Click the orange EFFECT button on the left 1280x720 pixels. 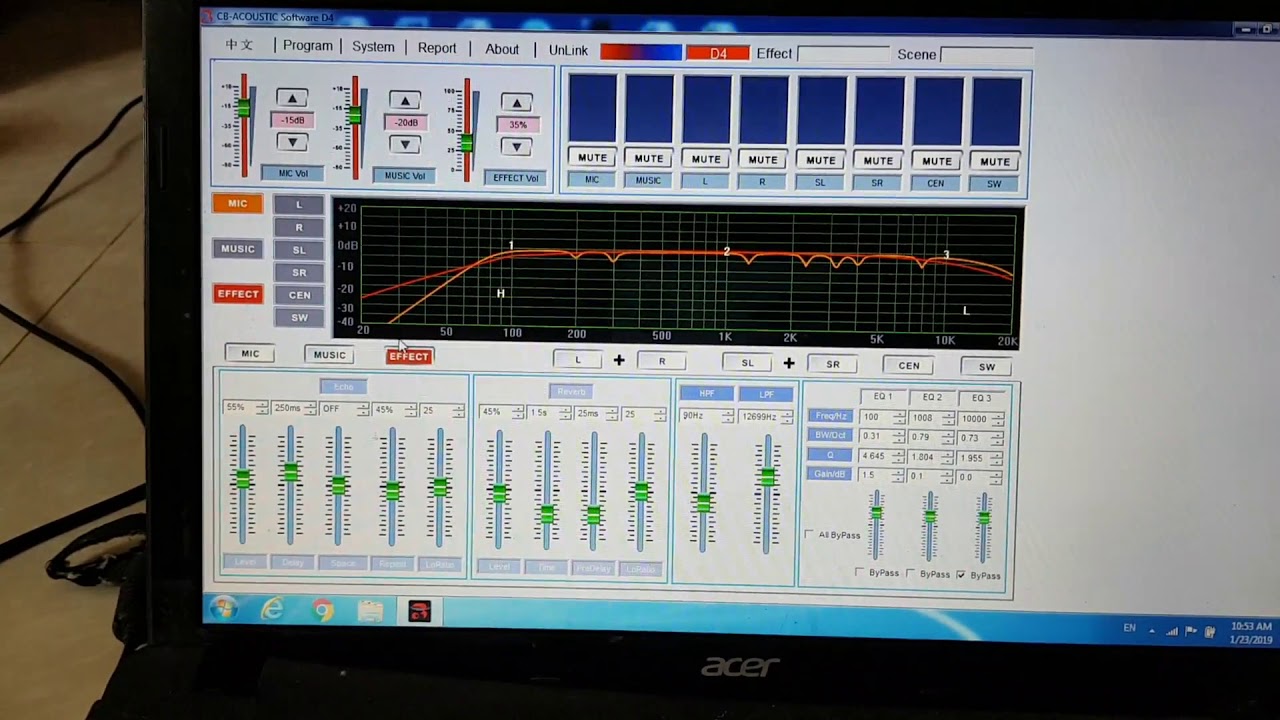[x=238, y=294]
